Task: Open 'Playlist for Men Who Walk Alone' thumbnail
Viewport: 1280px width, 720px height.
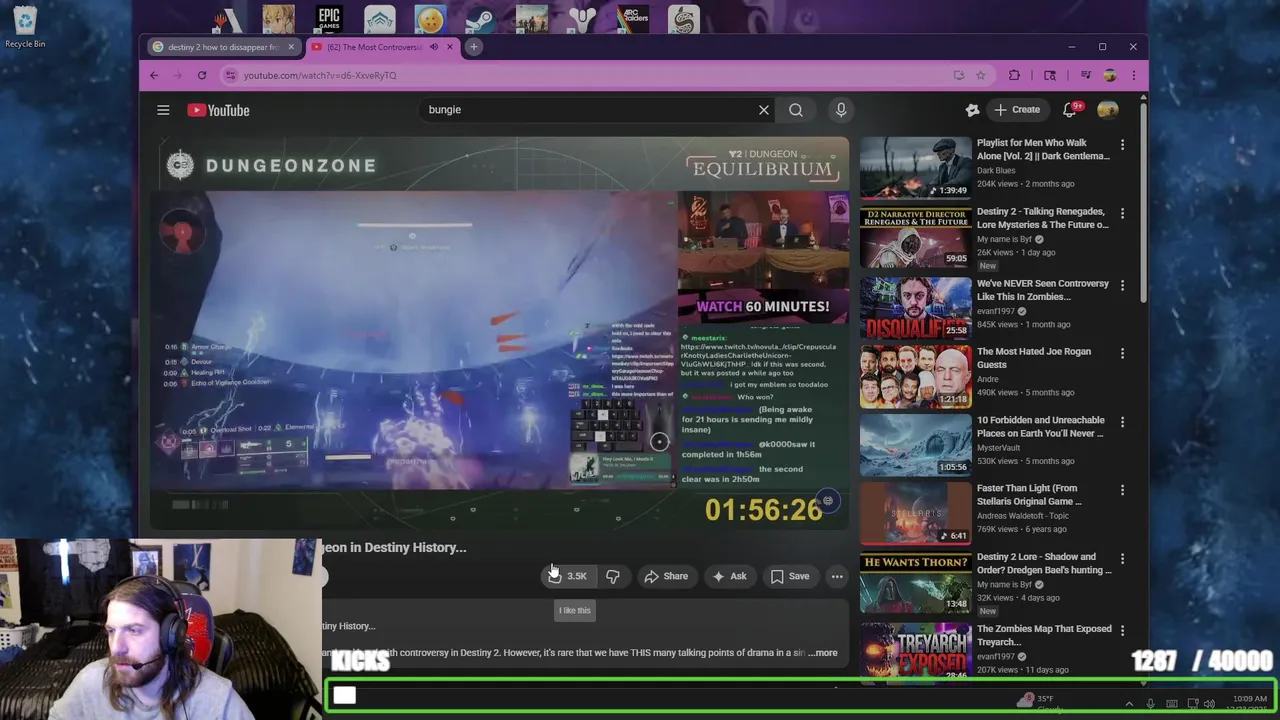Action: (x=915, y=167)
